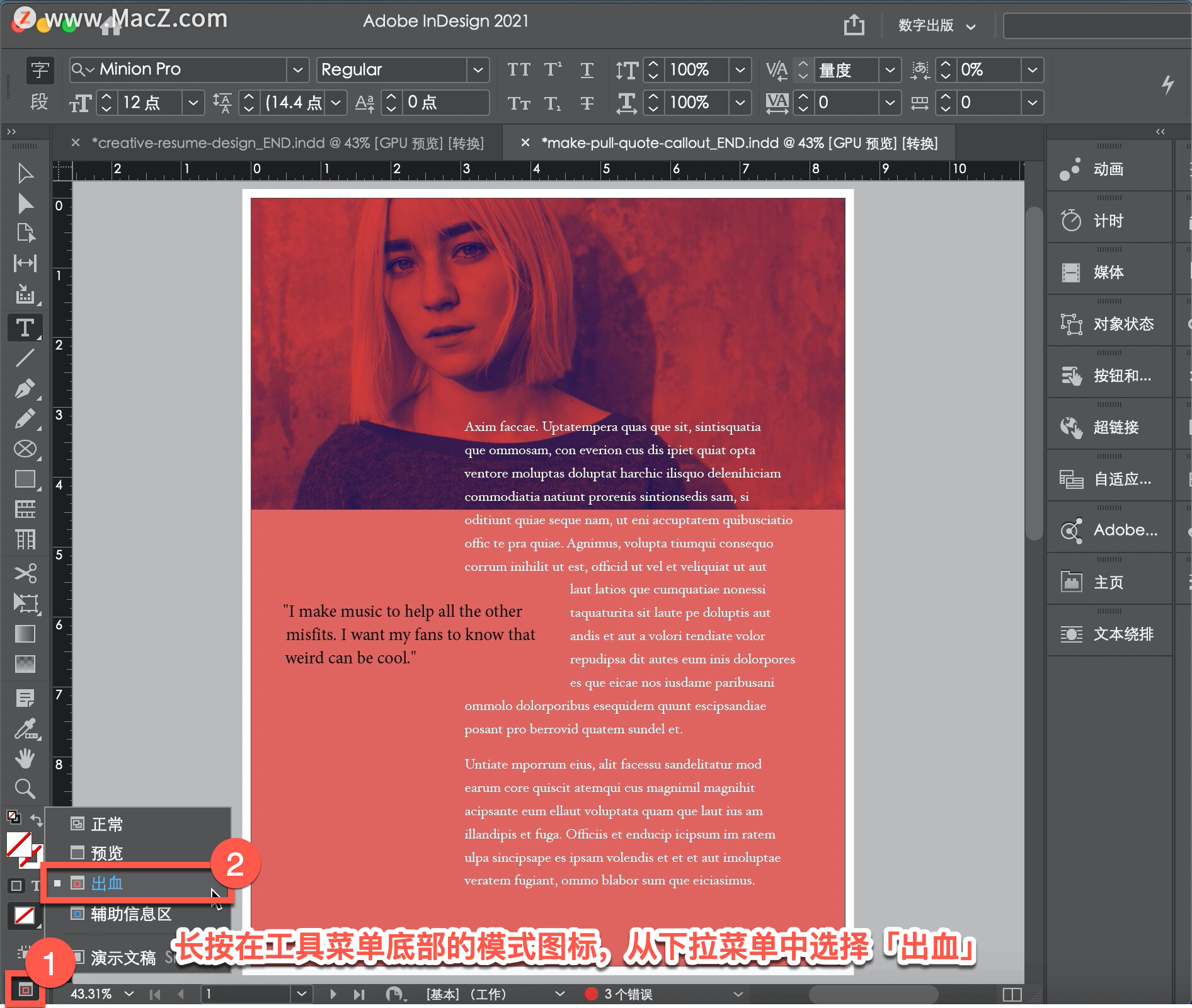Open the Regular font style dropdown

point(478,69)
